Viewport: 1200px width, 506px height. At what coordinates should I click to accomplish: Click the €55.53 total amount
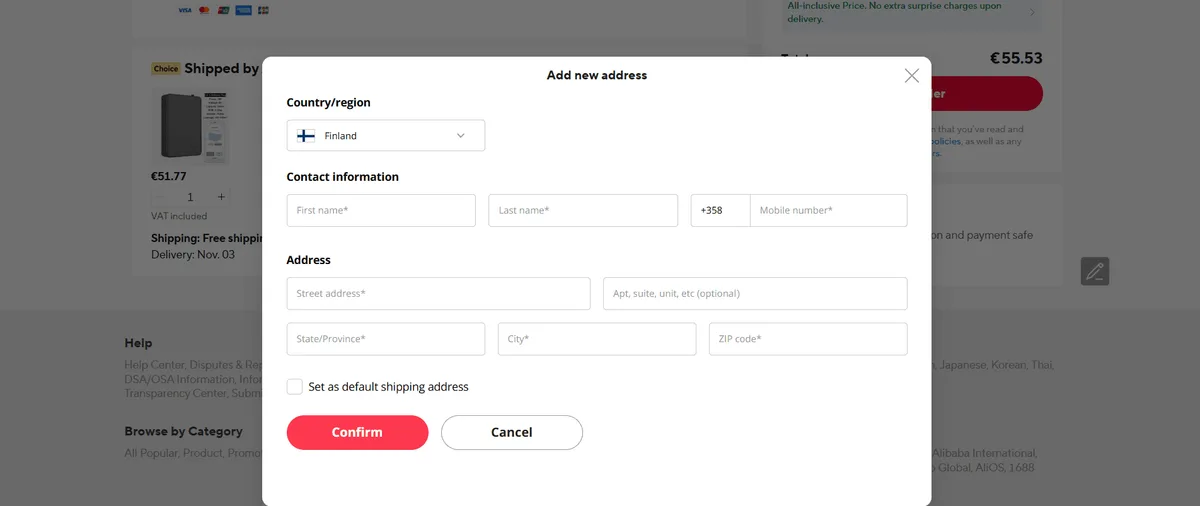tap(1016, 59)
